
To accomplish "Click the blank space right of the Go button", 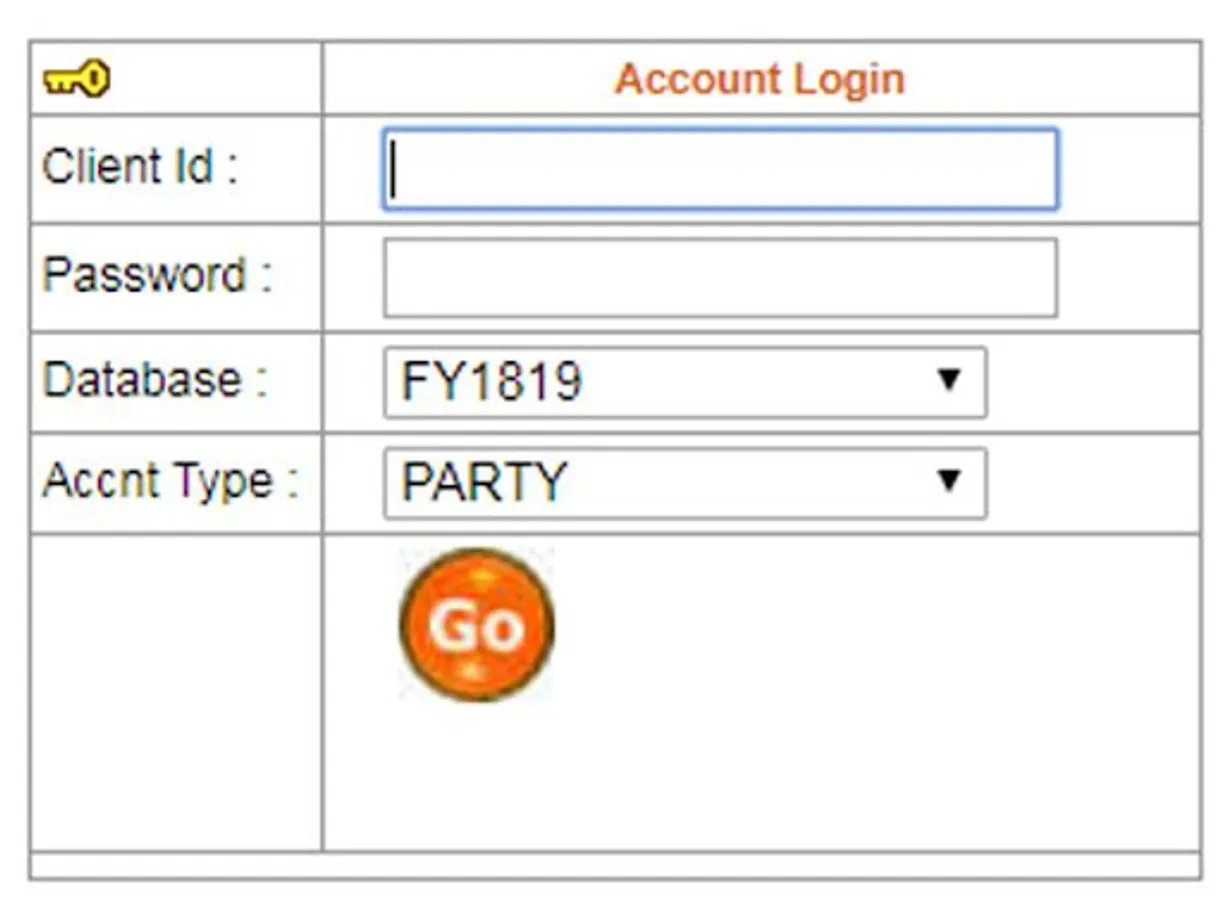I will click(x=850, y=625).
